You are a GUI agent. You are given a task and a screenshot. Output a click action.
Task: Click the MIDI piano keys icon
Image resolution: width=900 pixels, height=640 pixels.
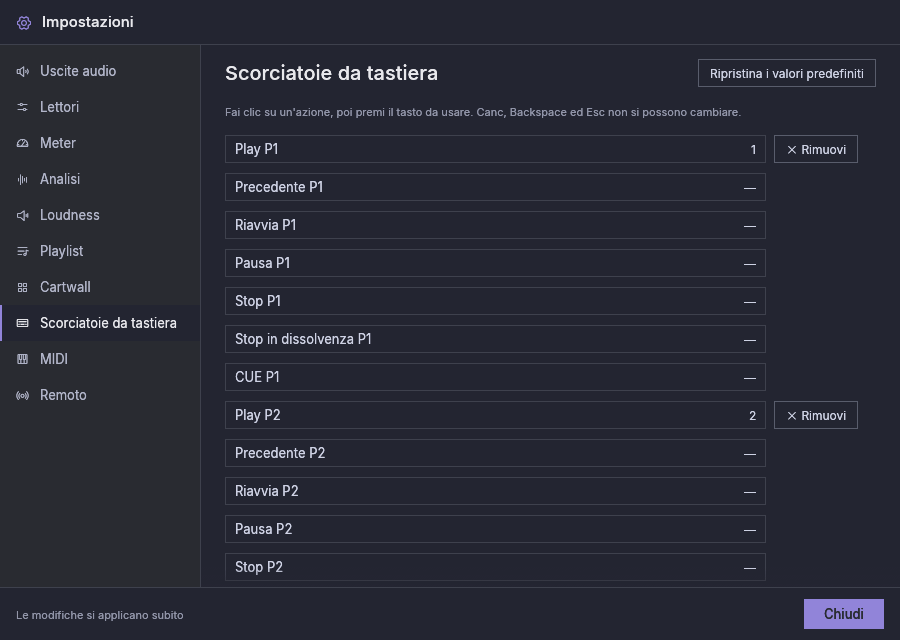point(22,359)
